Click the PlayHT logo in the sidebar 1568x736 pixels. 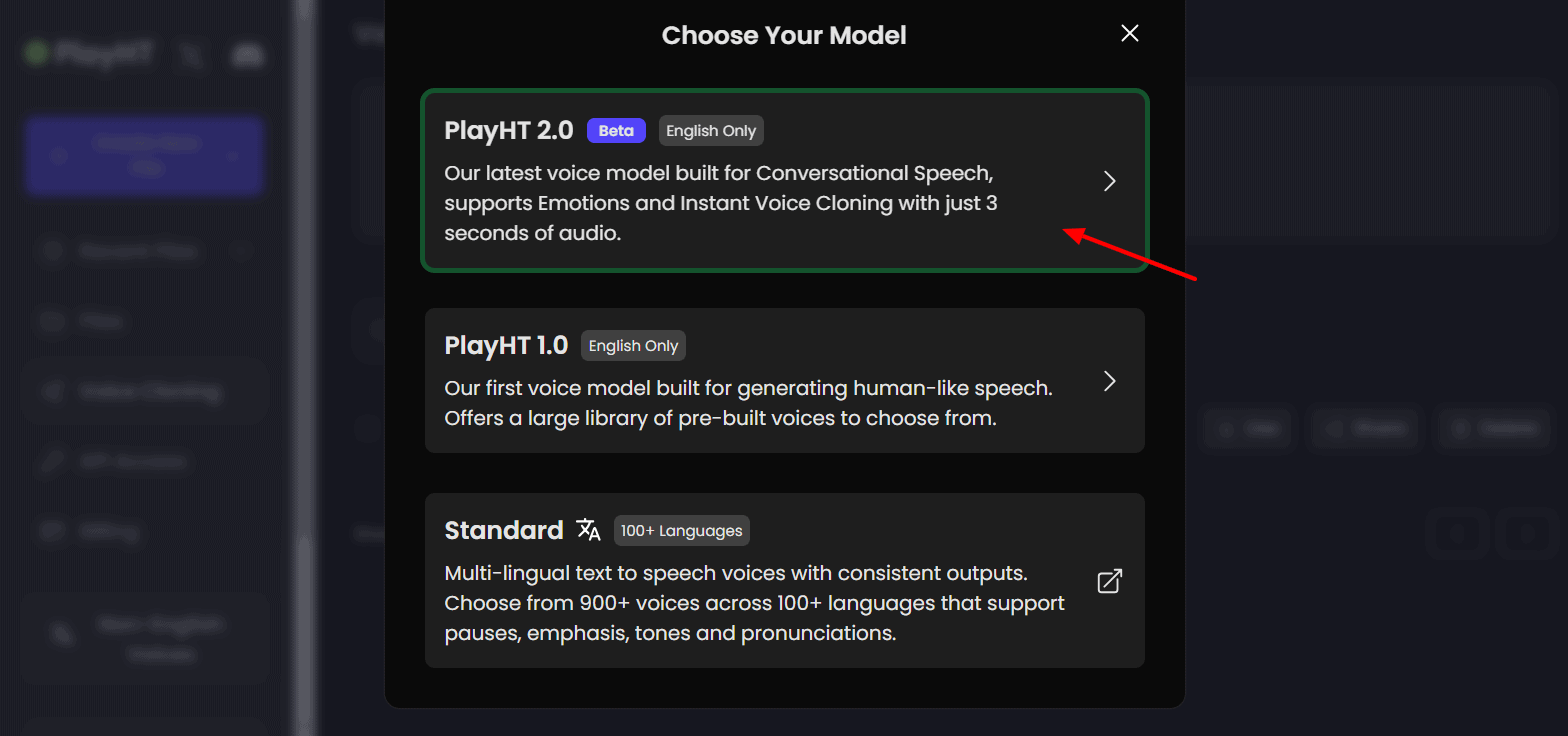pos(90,54)
